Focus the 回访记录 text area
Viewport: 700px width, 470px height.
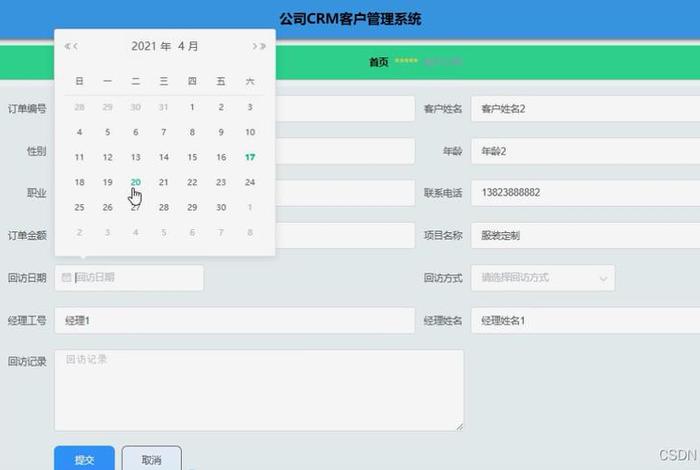point(259,390)
